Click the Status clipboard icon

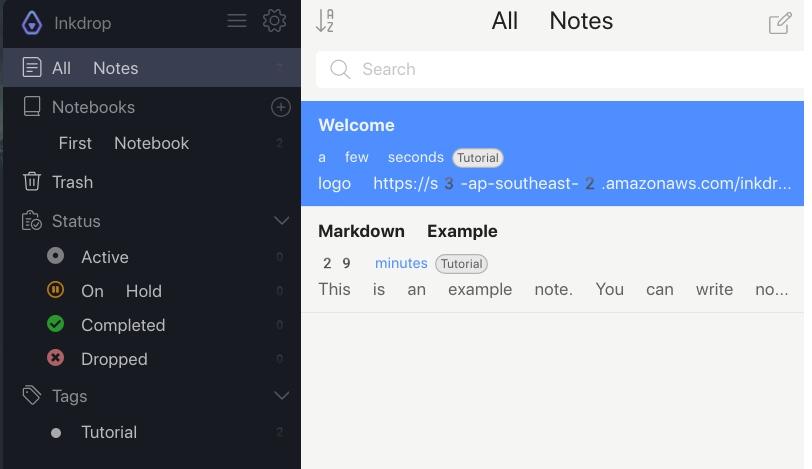click(x=32, y=221)
